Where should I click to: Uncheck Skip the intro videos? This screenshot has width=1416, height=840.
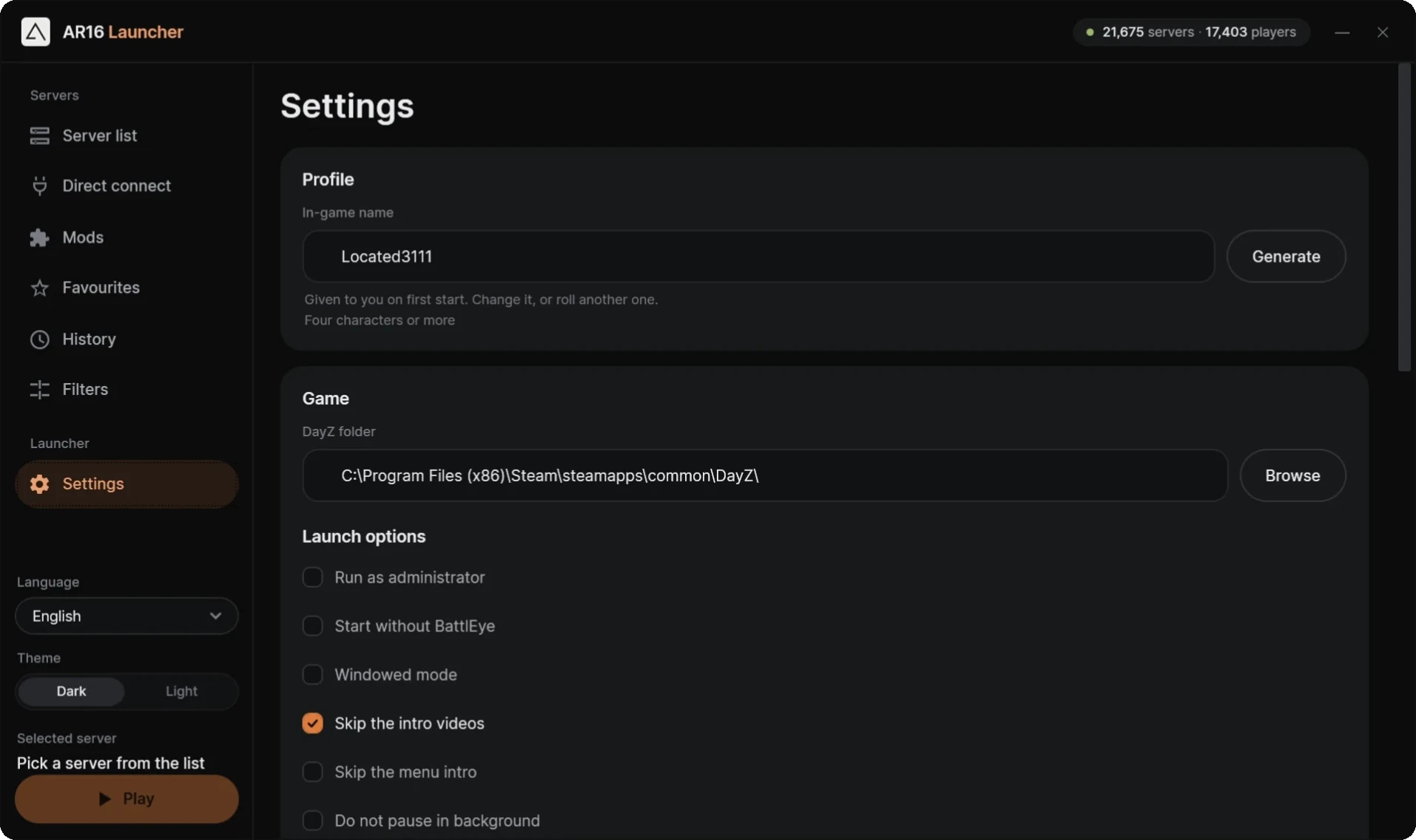313,724
